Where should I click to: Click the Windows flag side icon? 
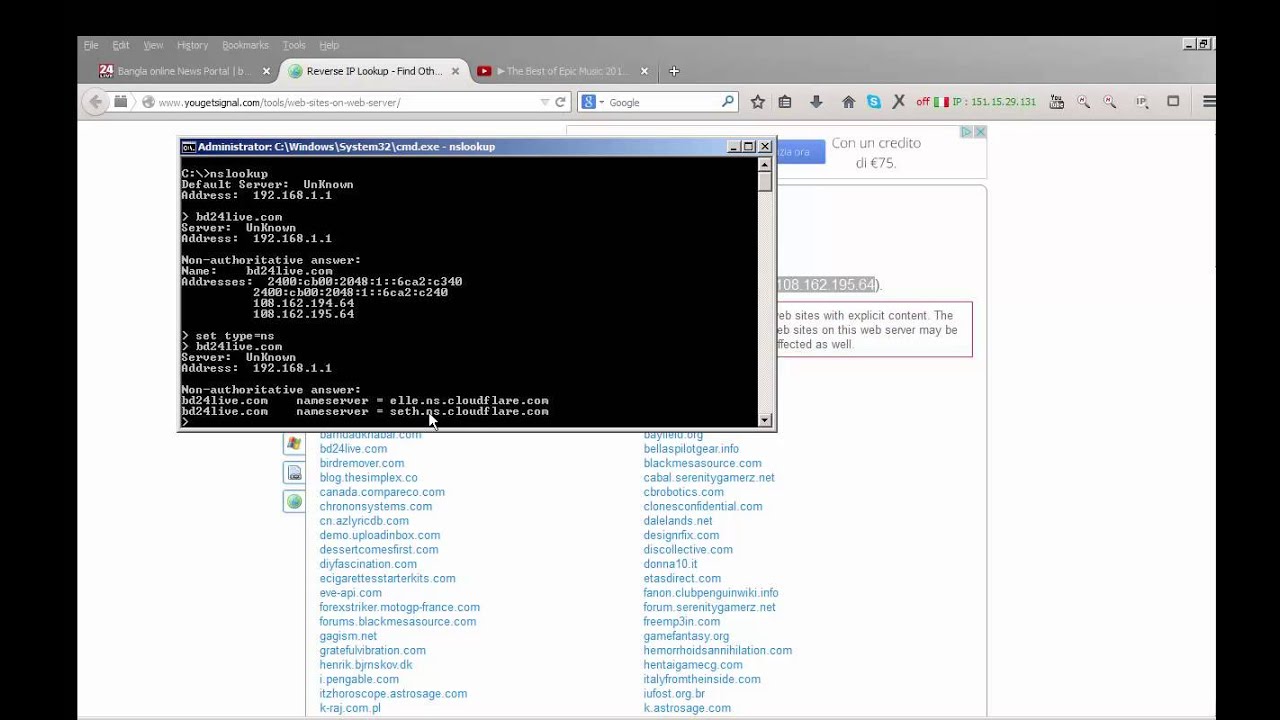[x=294, y=443]
